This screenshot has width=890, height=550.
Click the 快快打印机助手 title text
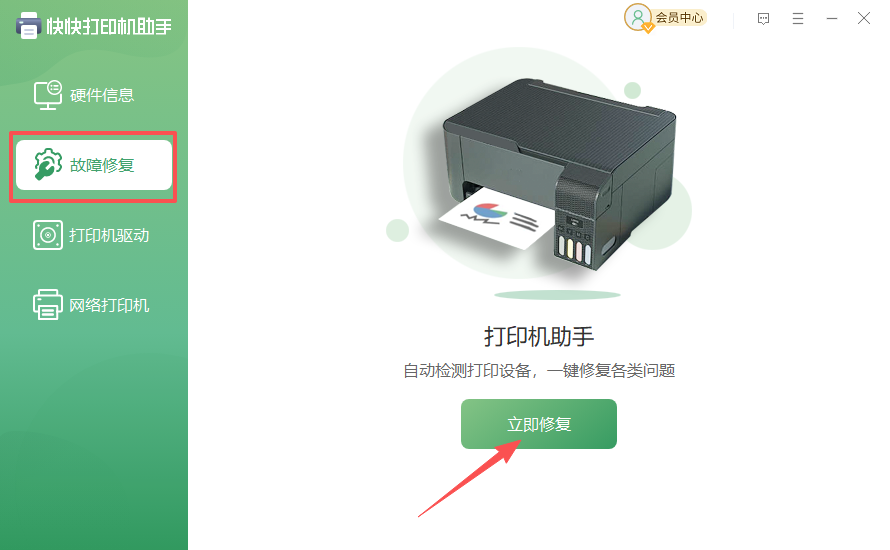click(x=109, y=26)
